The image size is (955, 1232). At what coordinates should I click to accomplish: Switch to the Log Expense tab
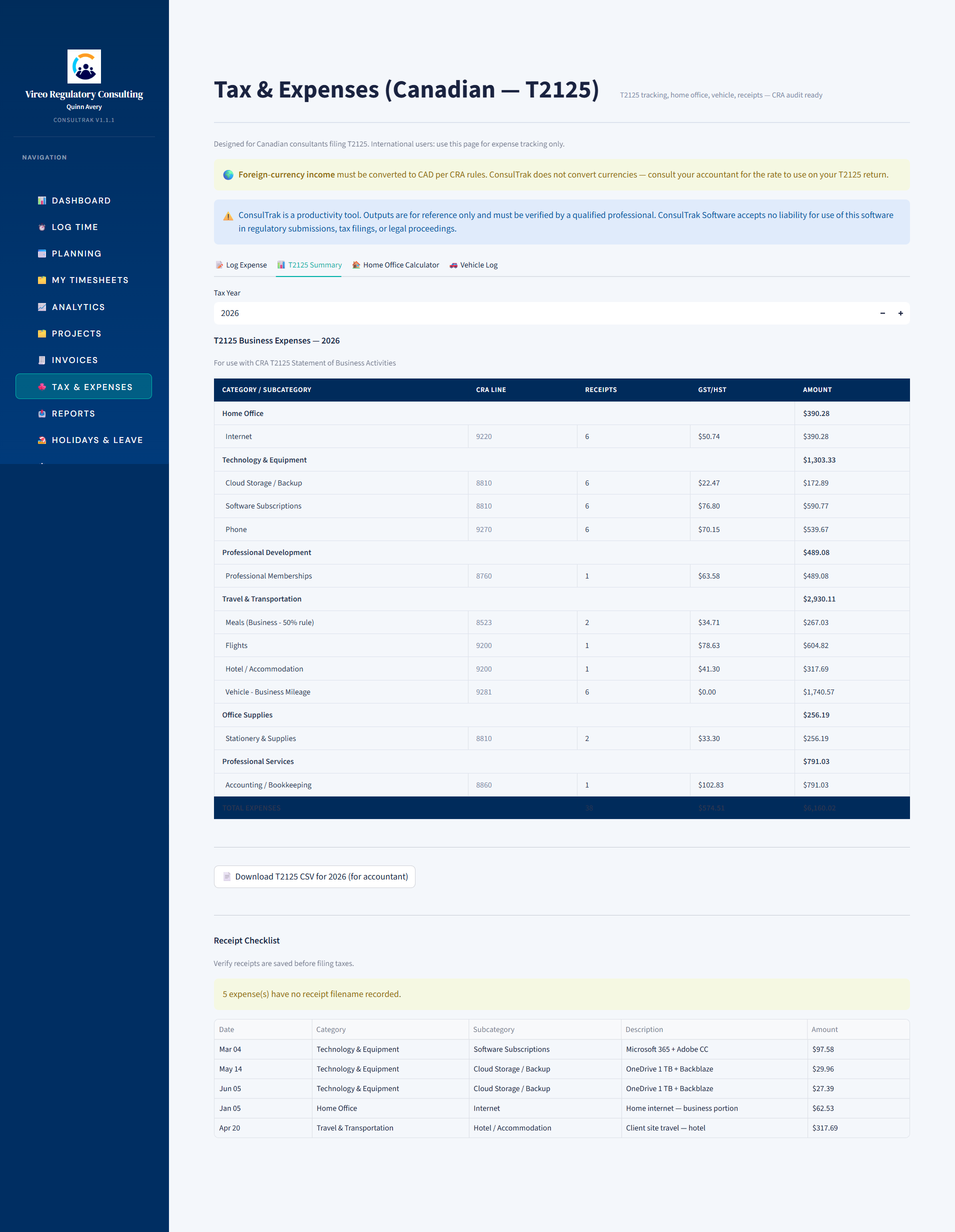click(241, 265)
